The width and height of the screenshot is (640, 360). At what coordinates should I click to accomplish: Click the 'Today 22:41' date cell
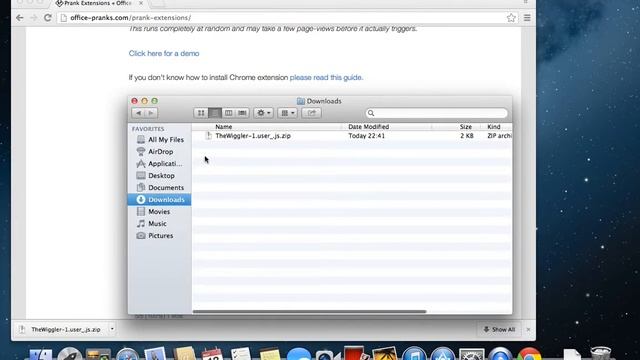[367, 136]
